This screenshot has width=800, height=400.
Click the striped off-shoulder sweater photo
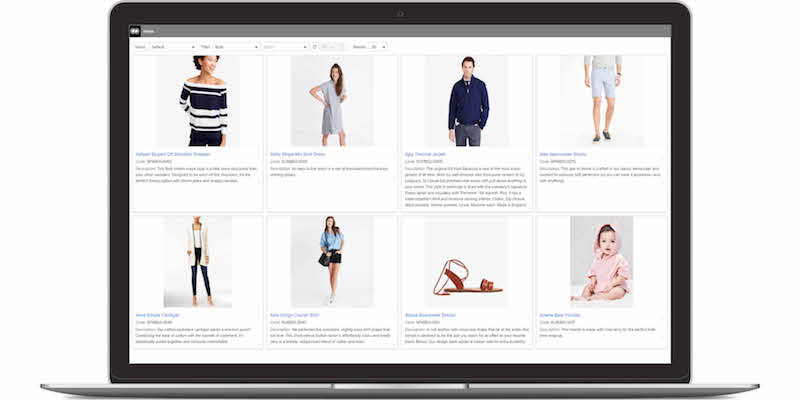point(198,100)
